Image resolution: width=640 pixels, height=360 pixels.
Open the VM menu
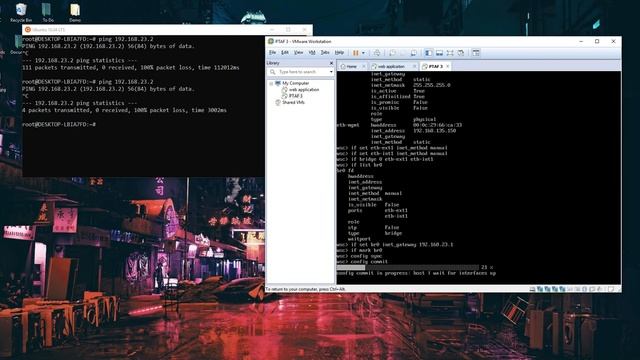point(312,53)
